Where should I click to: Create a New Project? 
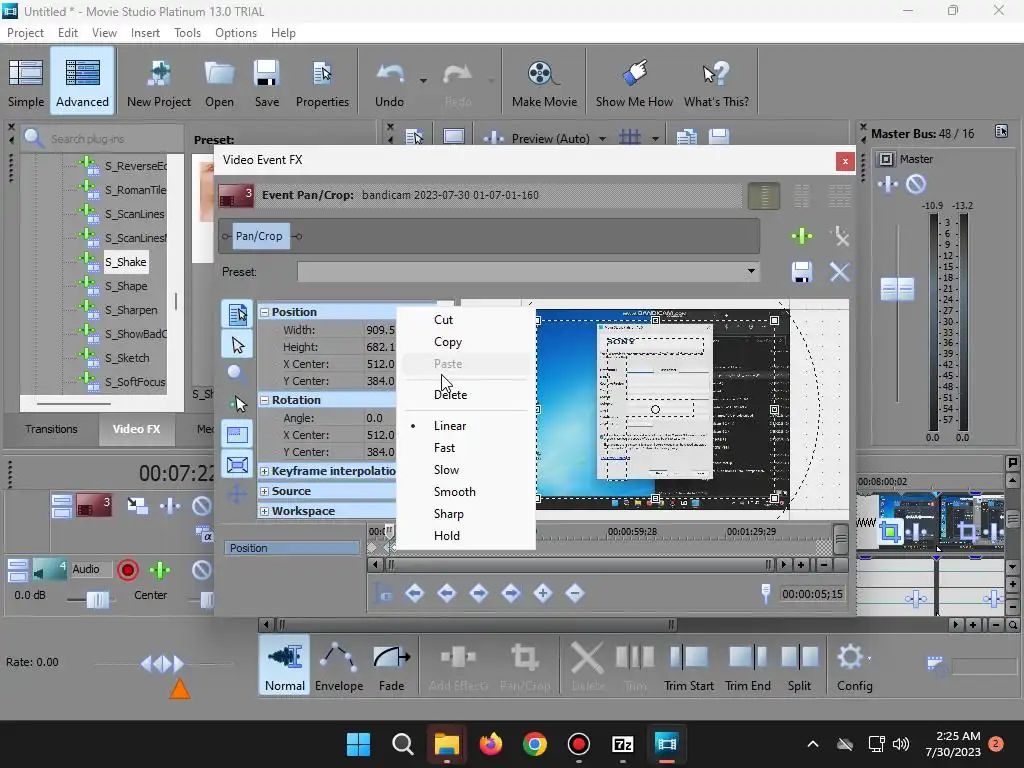[159, 82]
